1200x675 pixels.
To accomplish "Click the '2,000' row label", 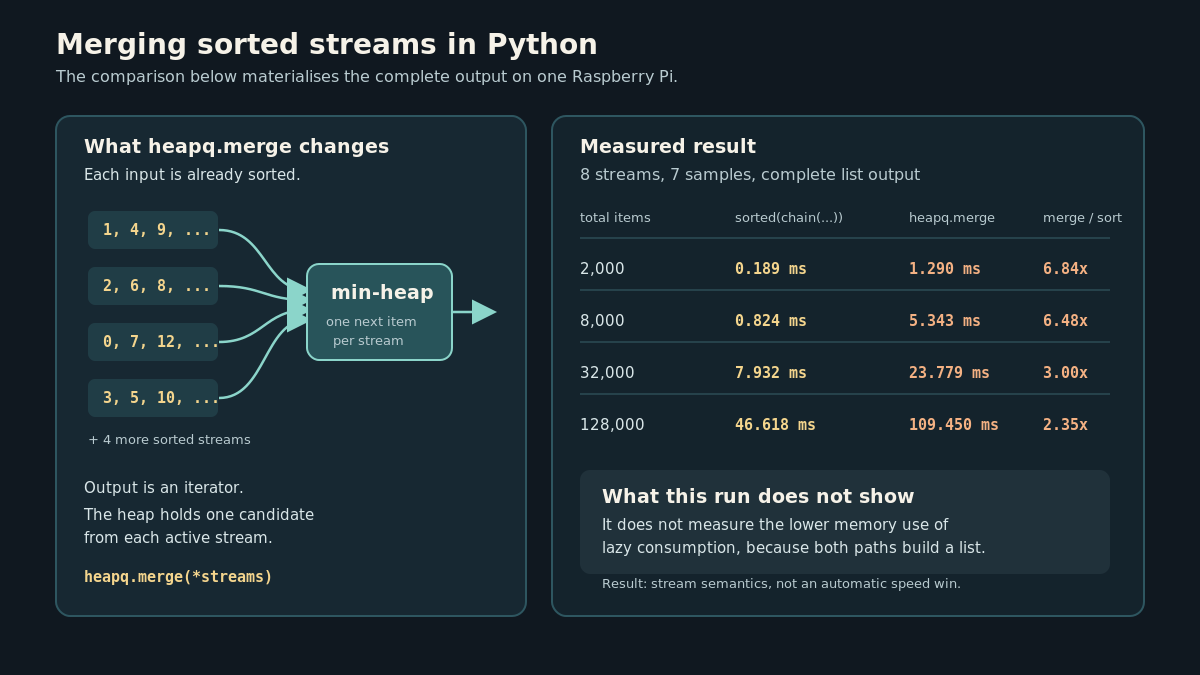I will [602, 269].
